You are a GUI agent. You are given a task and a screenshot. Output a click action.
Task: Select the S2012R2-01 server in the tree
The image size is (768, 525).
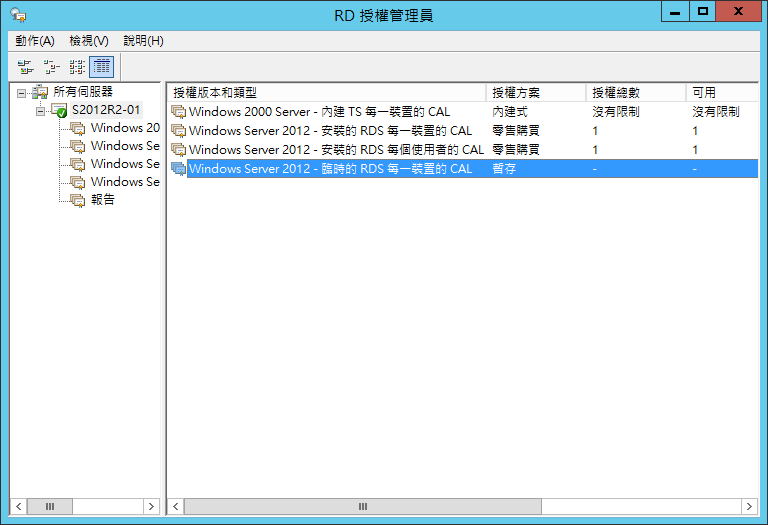click(106, 110)
